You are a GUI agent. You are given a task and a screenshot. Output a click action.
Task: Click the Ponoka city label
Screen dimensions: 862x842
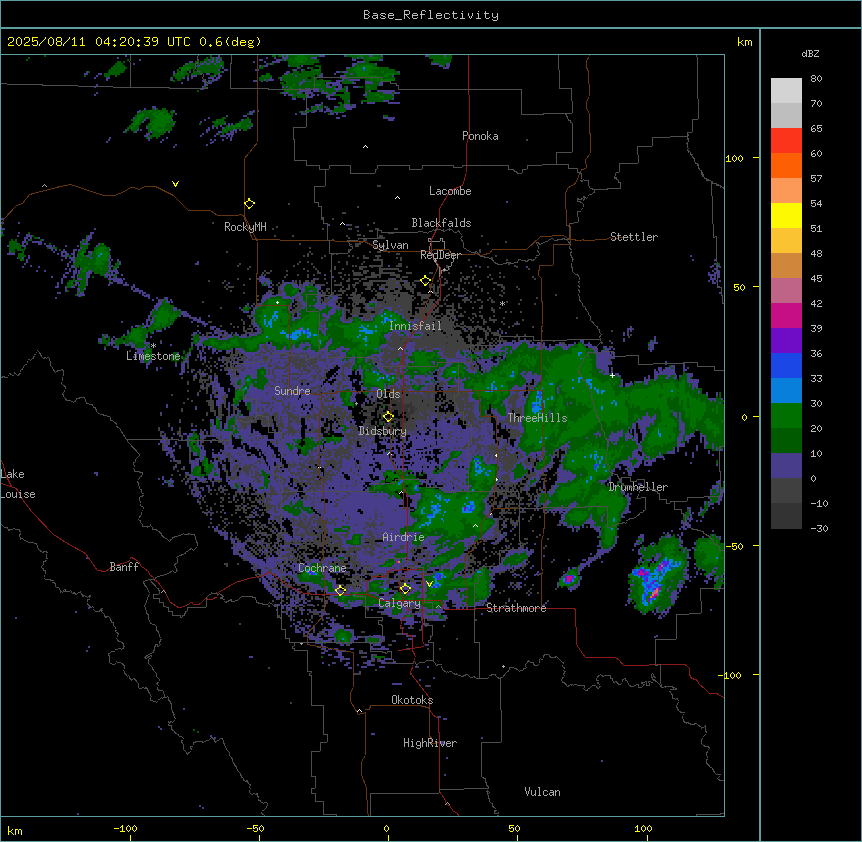click(x=480, y=136)
